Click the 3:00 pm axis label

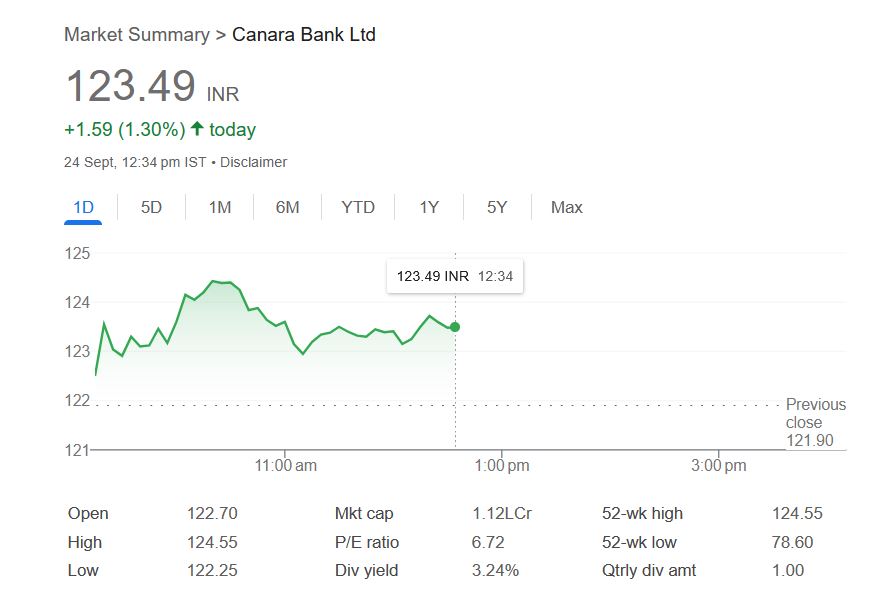720,466
